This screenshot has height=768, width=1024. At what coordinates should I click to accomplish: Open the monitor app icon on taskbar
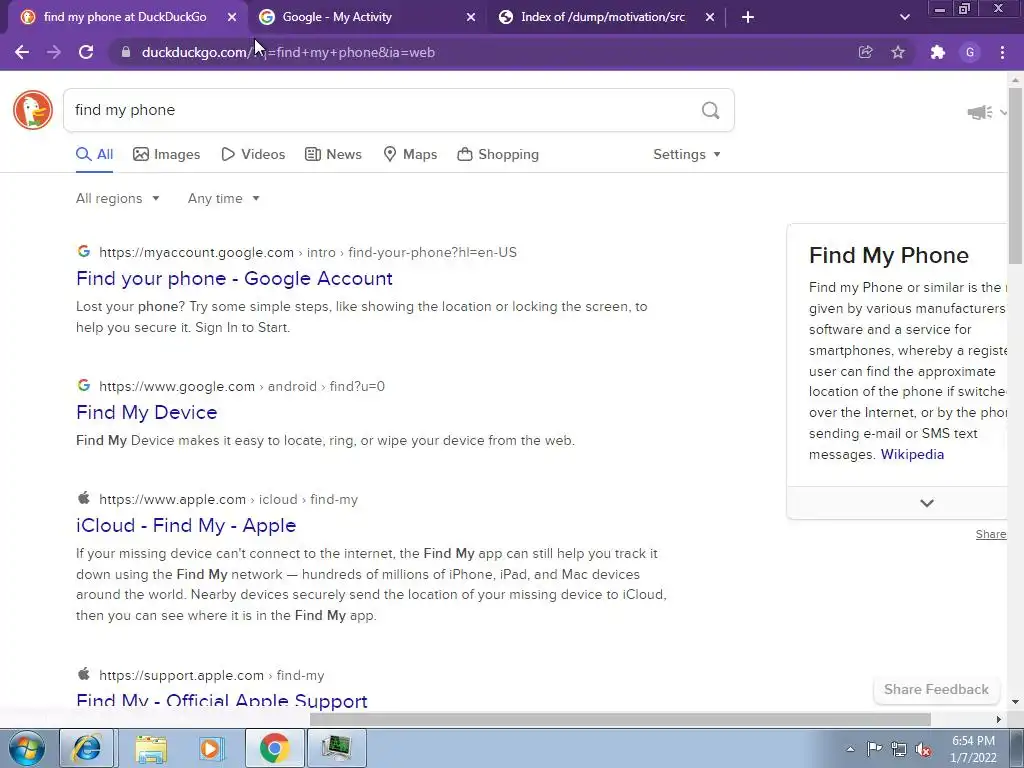pos(336,748)
